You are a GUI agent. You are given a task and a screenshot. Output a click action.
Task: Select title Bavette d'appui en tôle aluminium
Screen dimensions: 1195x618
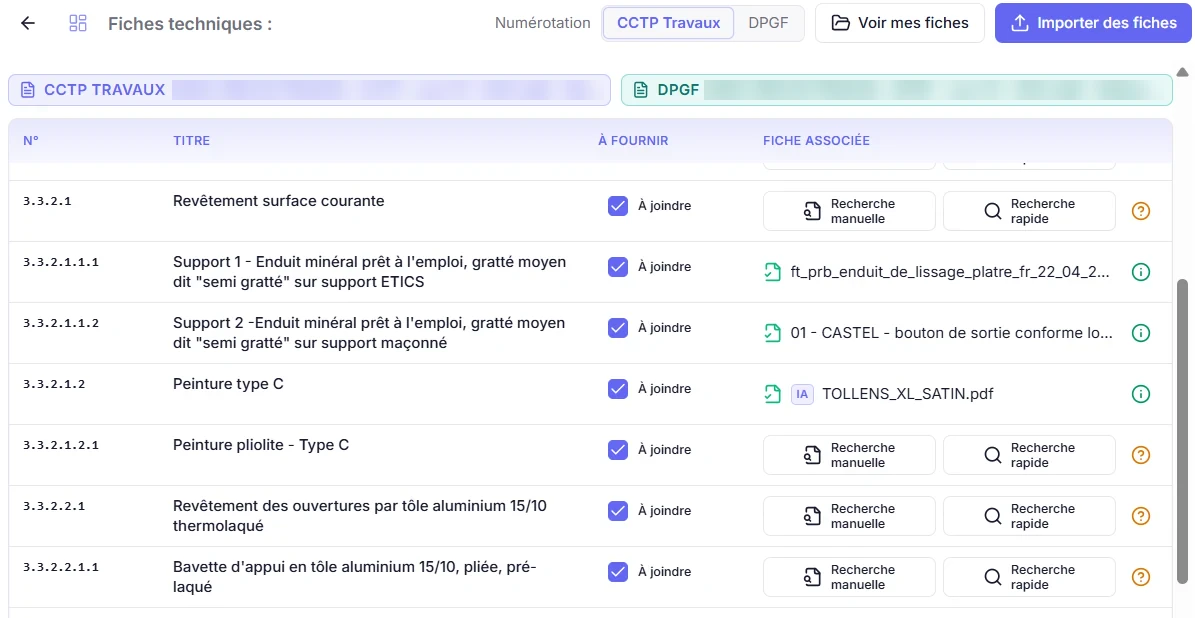pyautogui.click(x=355, y=577)
